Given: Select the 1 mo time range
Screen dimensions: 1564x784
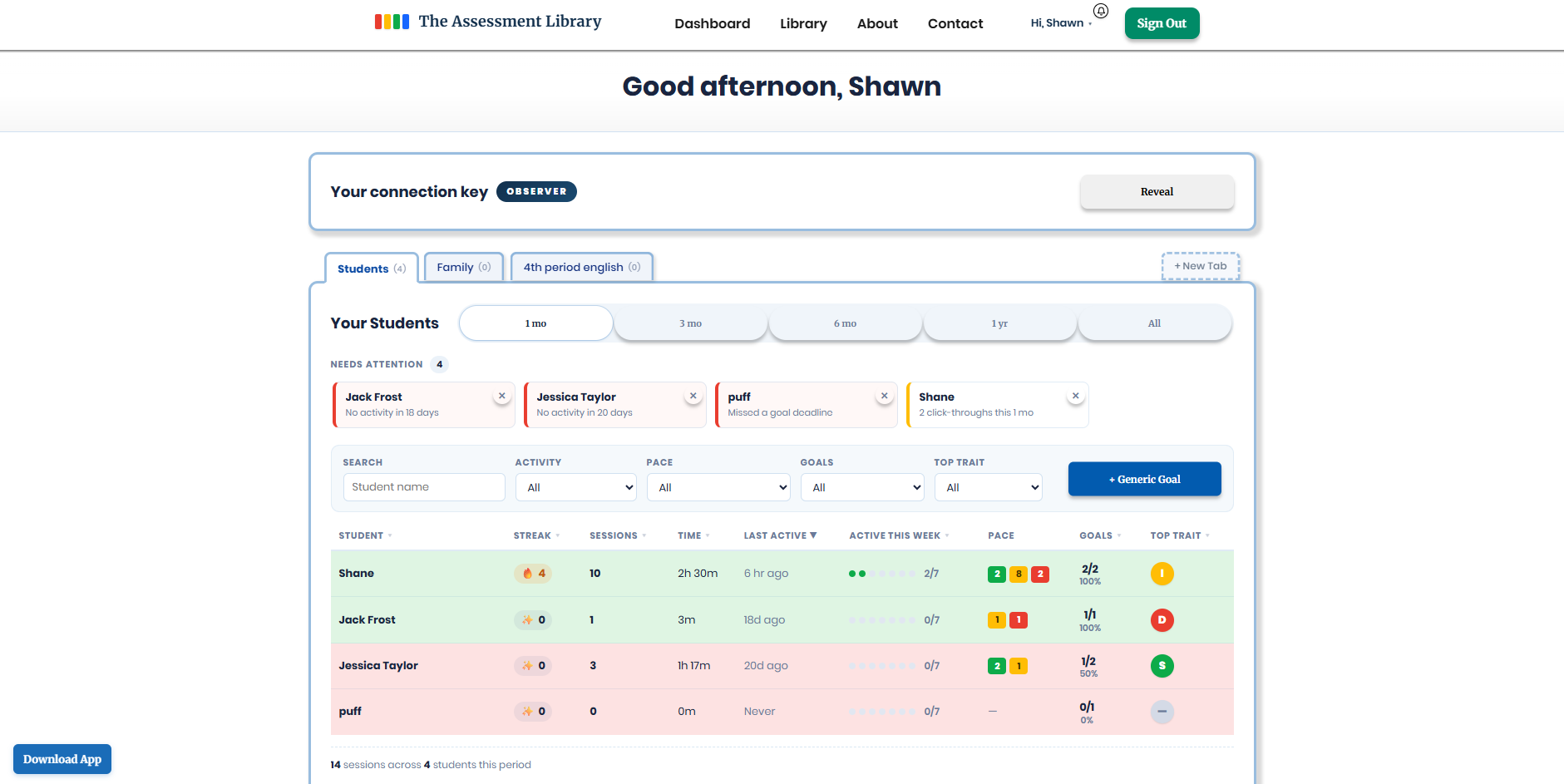Looking at the screenshot, I should [536, 323].
